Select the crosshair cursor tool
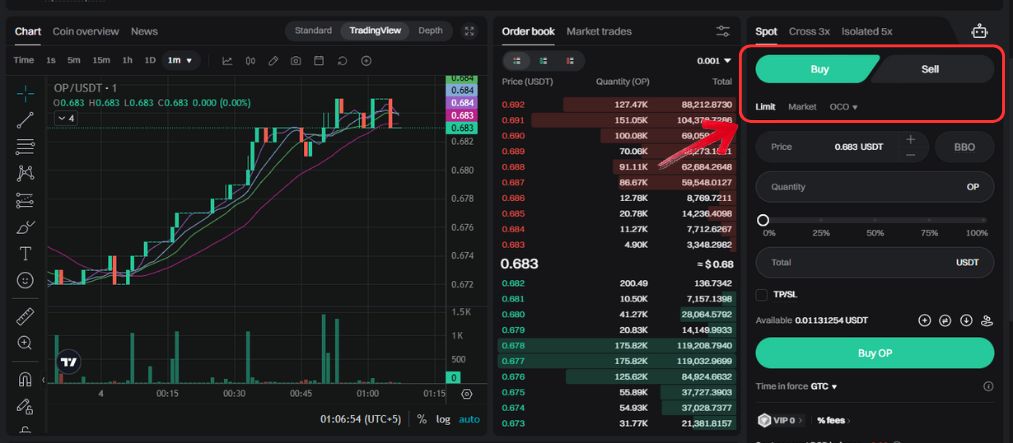 point(25,94)
